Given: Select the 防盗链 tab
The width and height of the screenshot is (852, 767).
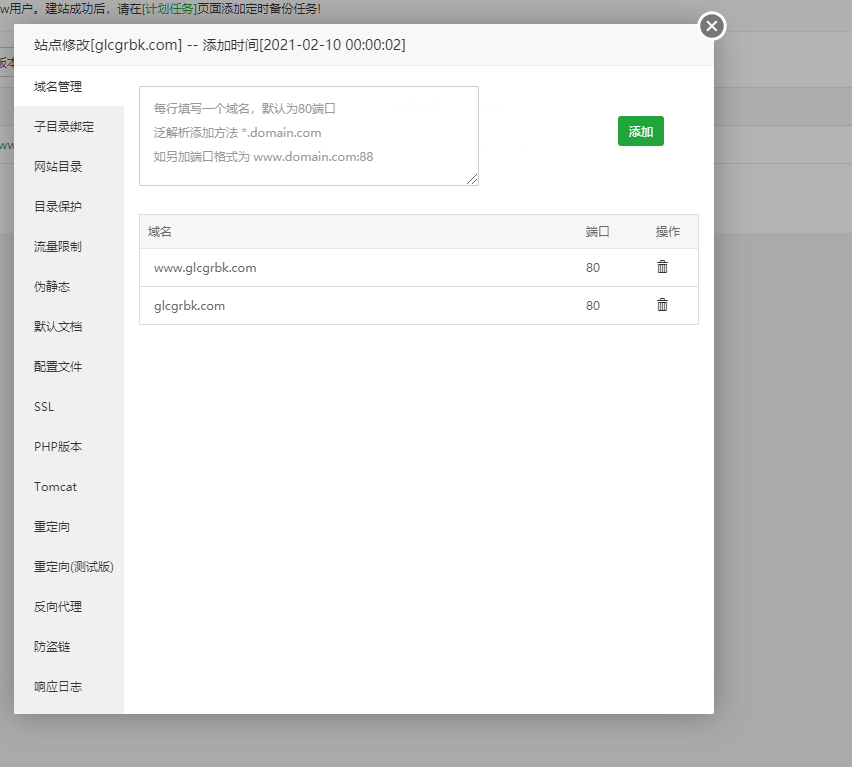Looking at the screenshot, I should (69, 647).
